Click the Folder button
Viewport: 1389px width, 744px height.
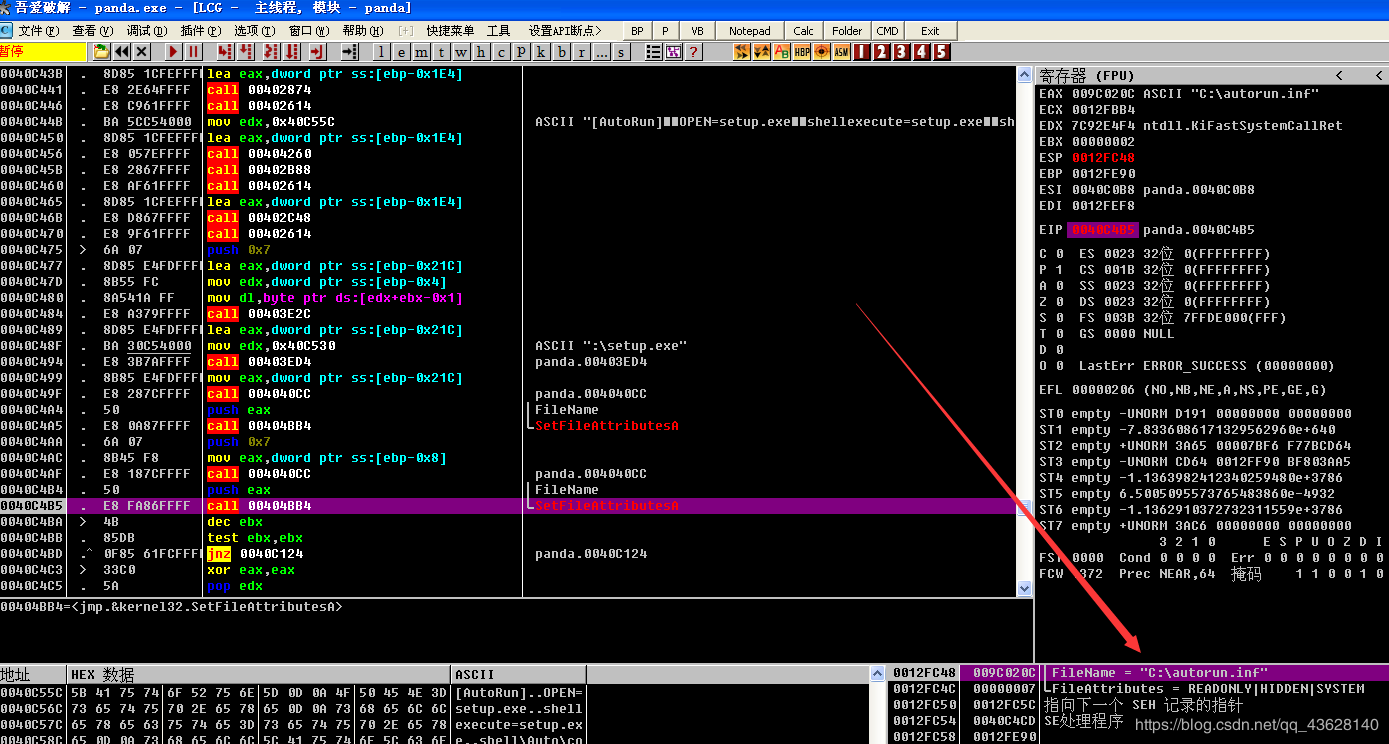pyautogui.click(x=847, y=31)
